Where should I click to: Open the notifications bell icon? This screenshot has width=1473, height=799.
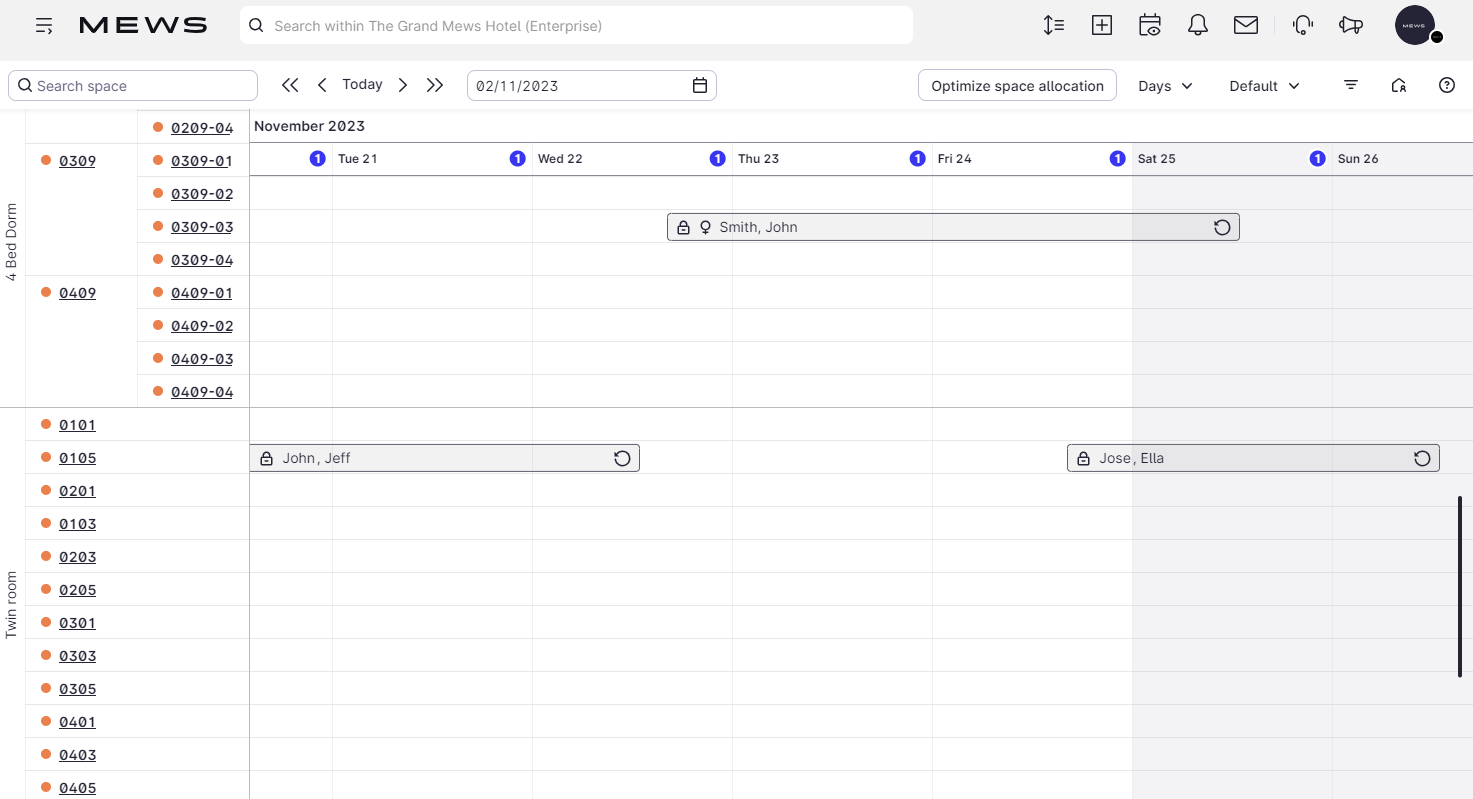(1198, 26)
